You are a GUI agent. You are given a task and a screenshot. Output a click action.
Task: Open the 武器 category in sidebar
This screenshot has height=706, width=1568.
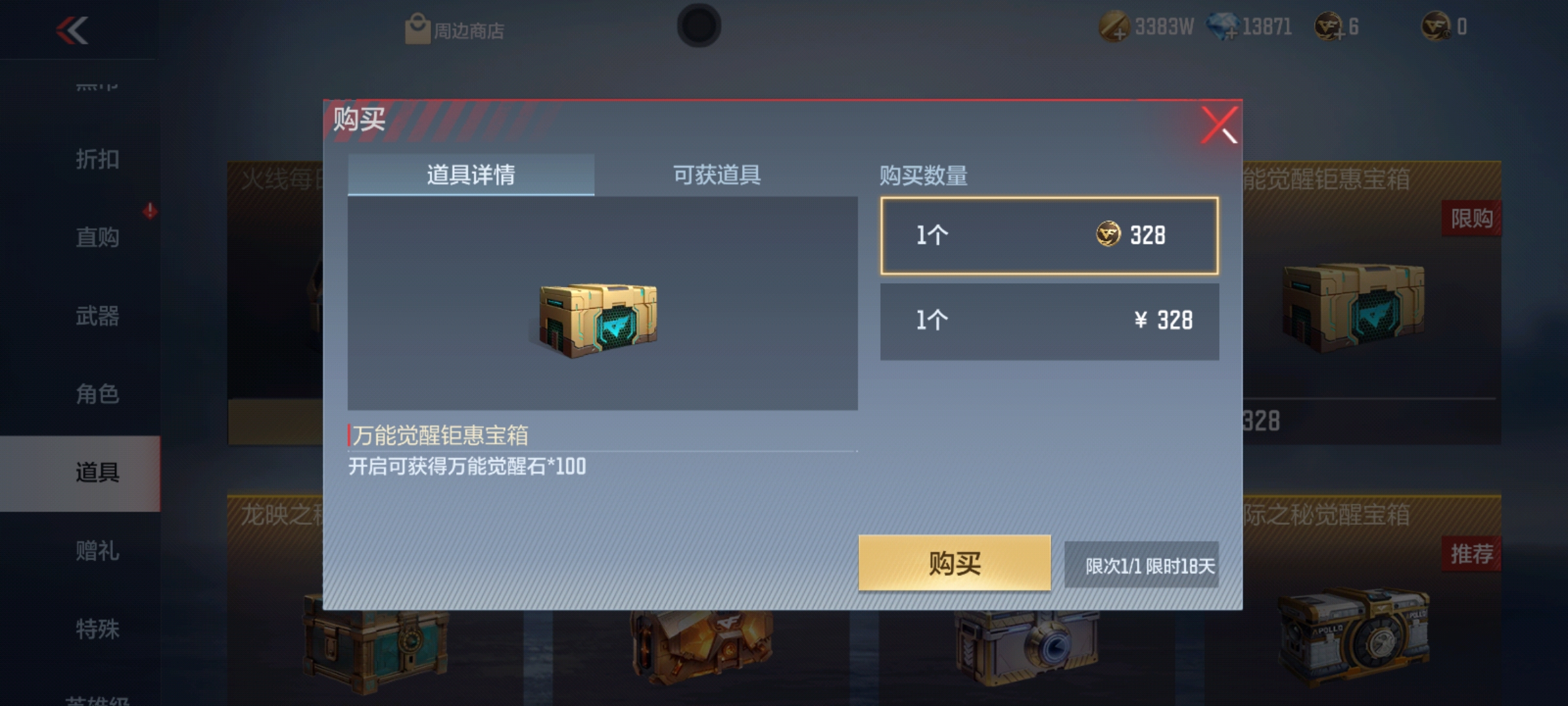pyautogui.click(x=97, y=316)
